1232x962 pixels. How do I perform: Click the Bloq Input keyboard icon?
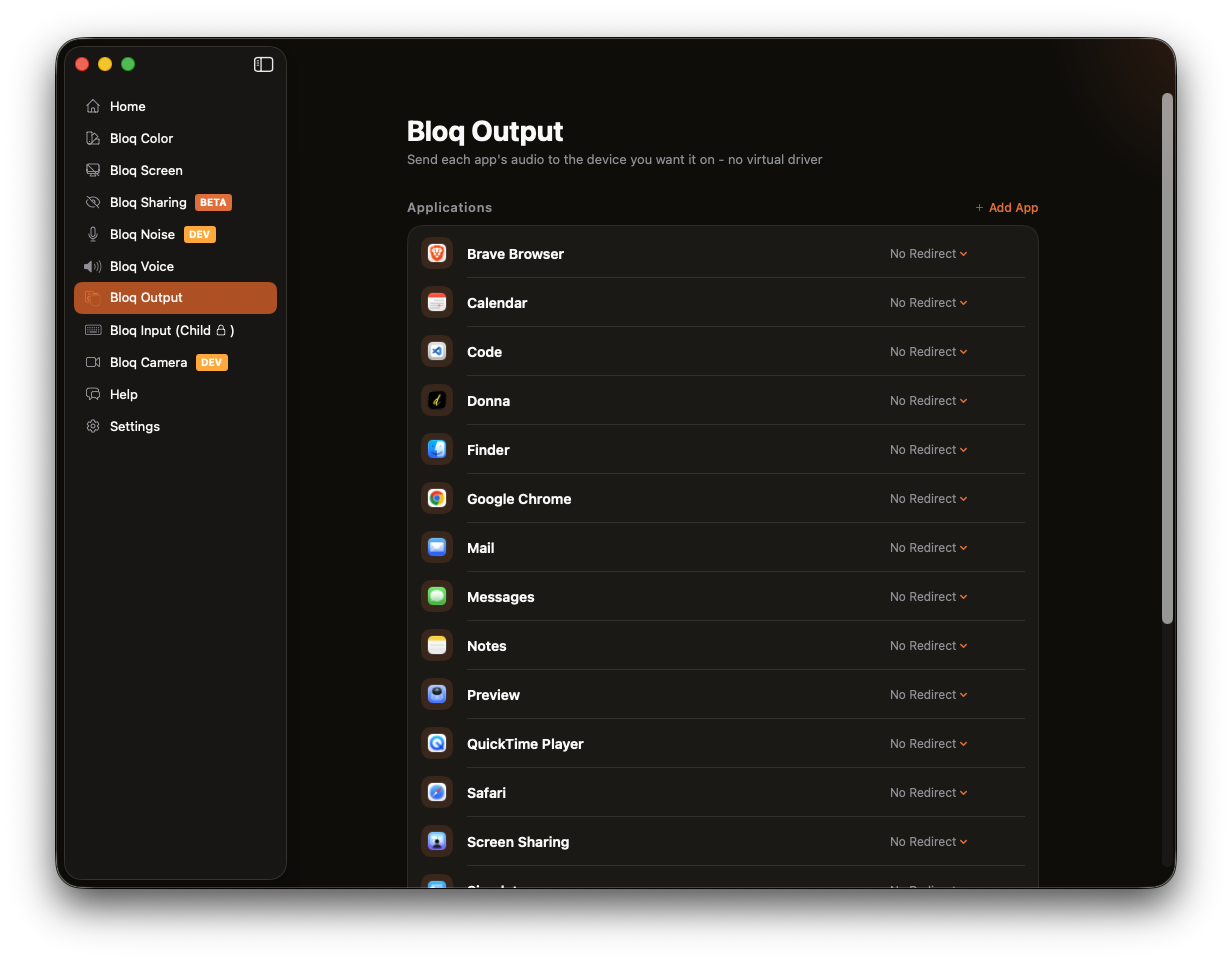tap(93, 330)
